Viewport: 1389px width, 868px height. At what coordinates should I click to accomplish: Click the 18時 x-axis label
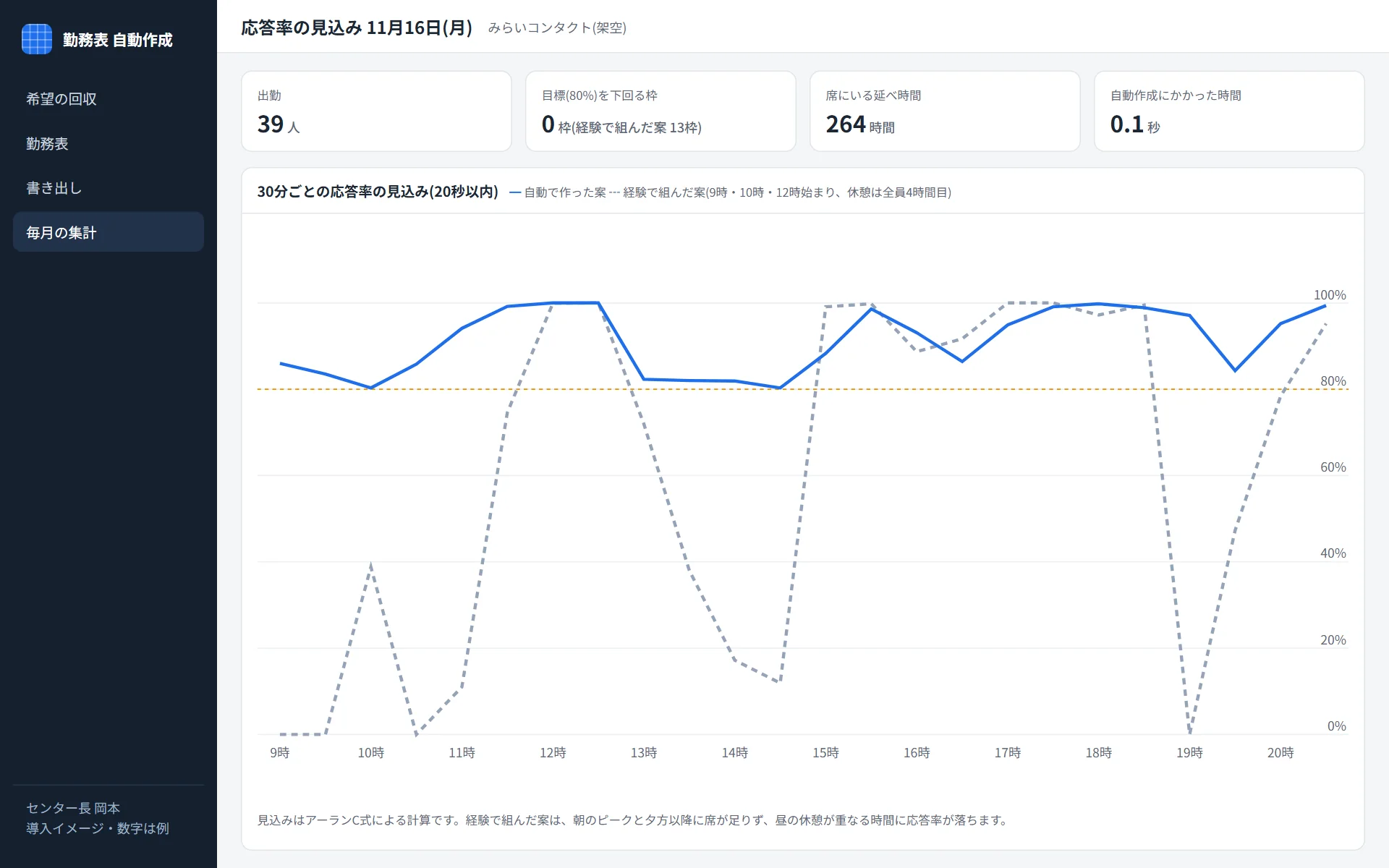1099,753
